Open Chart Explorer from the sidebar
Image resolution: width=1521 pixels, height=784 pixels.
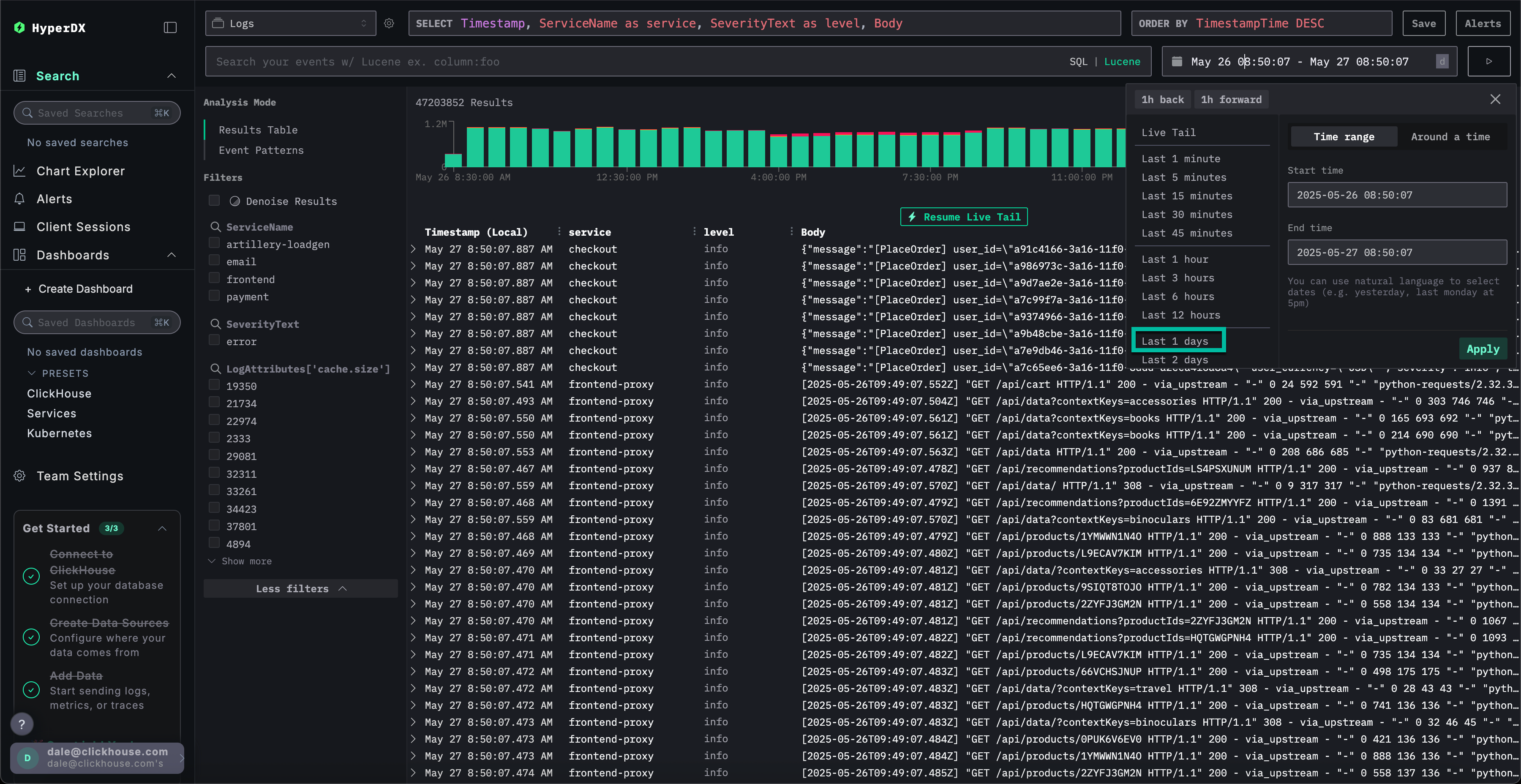[x=80, y=171]
